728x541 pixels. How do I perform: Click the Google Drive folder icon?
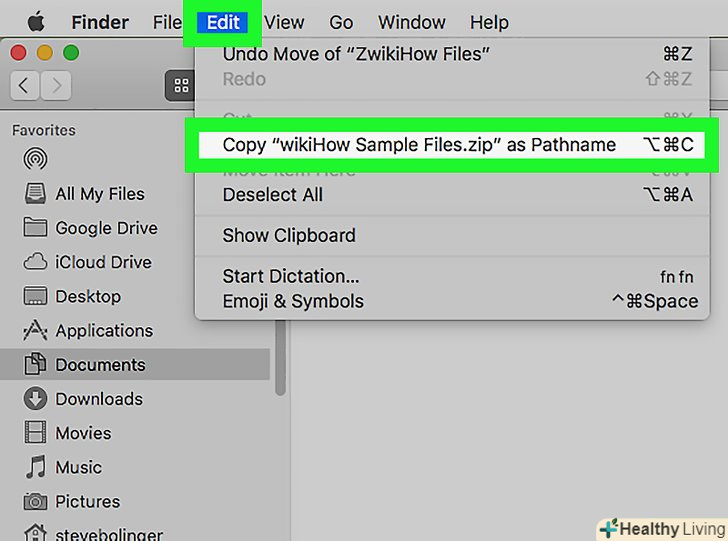pos(35,228)
